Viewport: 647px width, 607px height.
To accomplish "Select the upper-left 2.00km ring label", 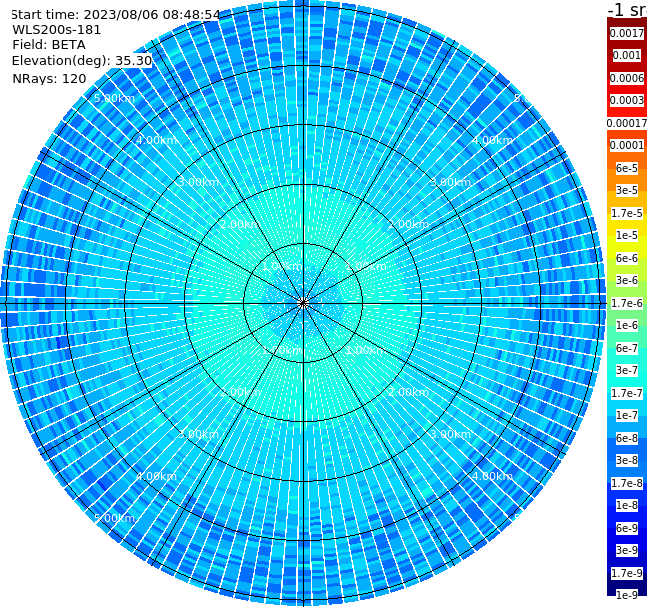I will tap(241, 224).
